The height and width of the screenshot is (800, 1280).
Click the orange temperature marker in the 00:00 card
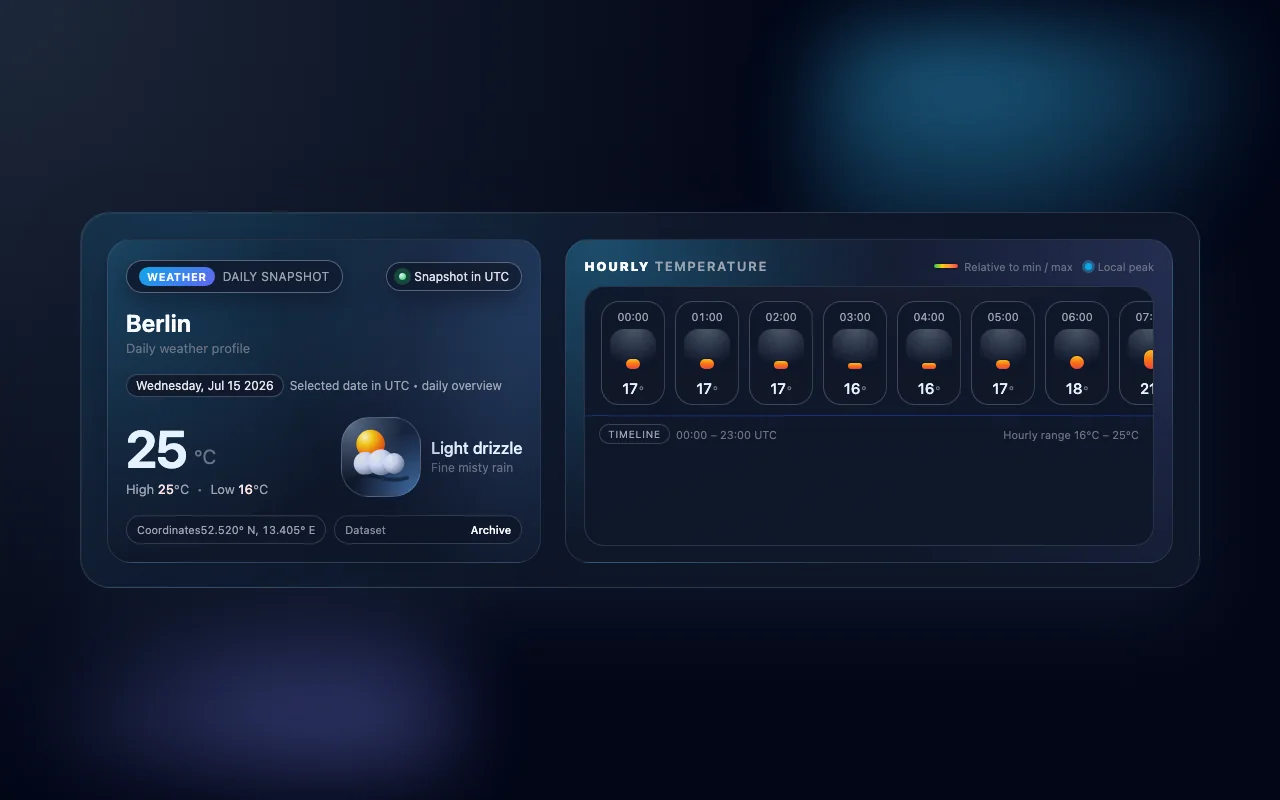point(633,364)
